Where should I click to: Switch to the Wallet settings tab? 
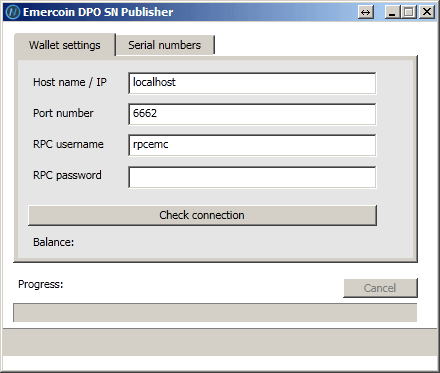65,45
